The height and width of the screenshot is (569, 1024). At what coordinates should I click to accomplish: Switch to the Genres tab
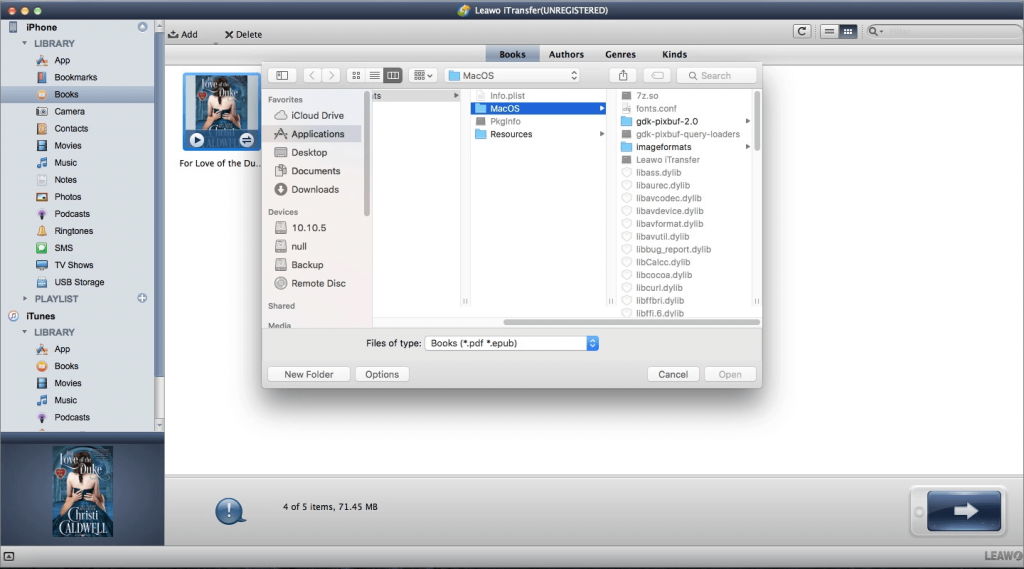pyautogui.click(x=620, y=54)
